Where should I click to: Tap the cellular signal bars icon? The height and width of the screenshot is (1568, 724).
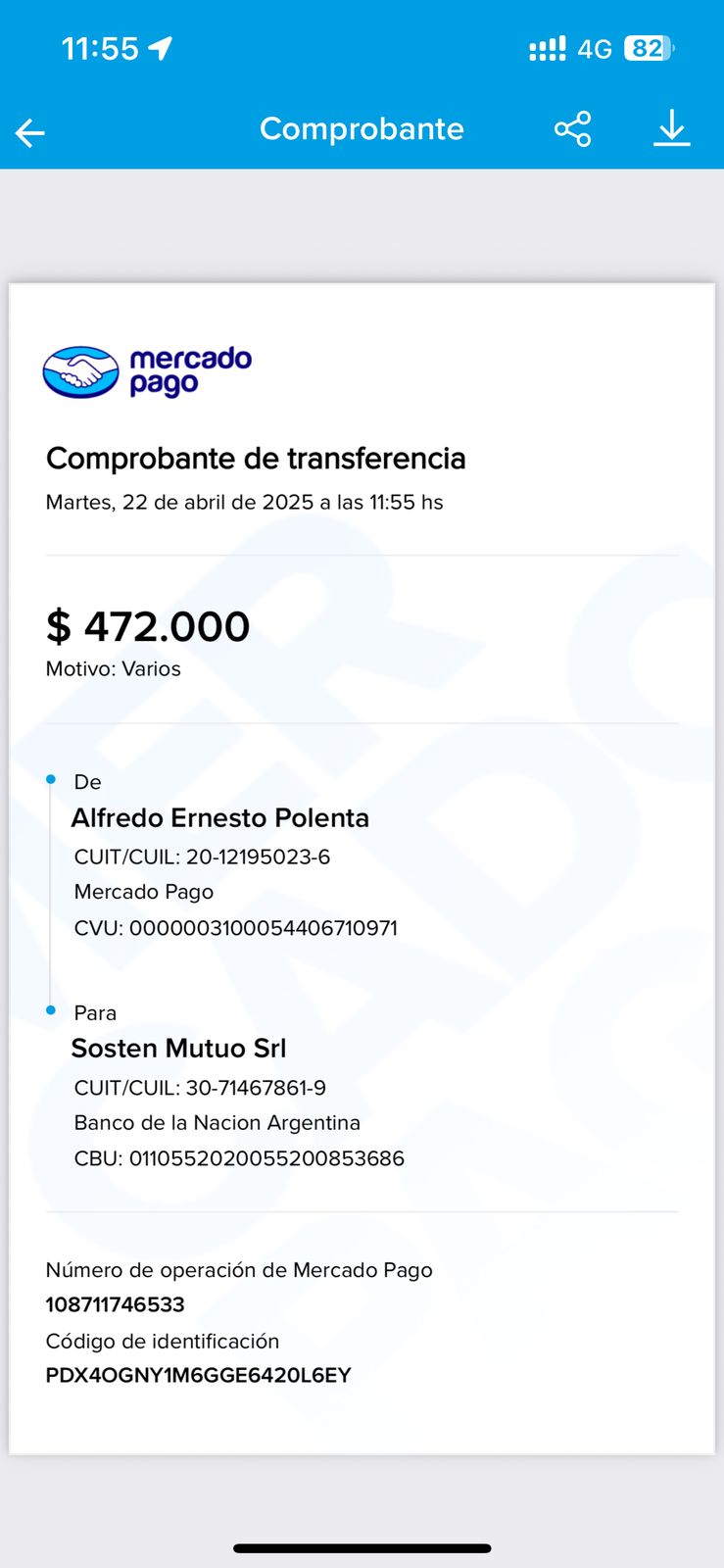point(547,49)
